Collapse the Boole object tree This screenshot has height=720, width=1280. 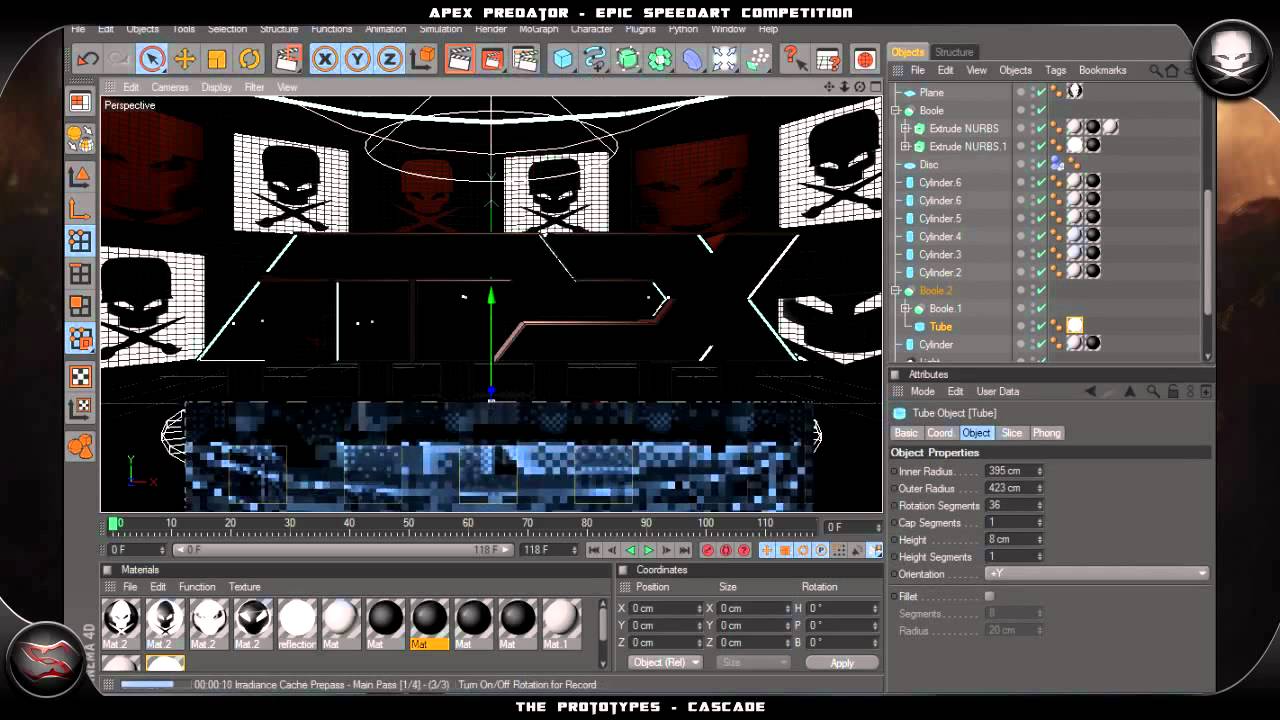point(897,111)
